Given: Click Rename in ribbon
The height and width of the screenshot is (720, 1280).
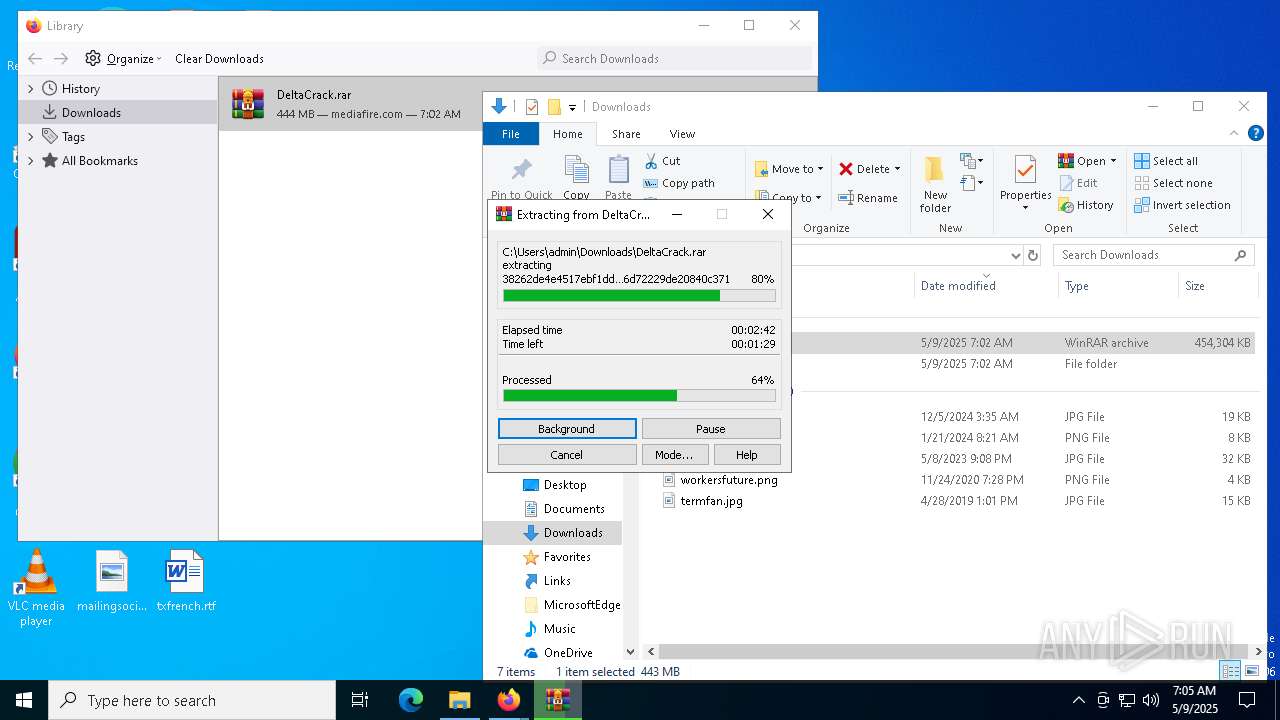Looking at the screenshot, I should pos(867,198).
